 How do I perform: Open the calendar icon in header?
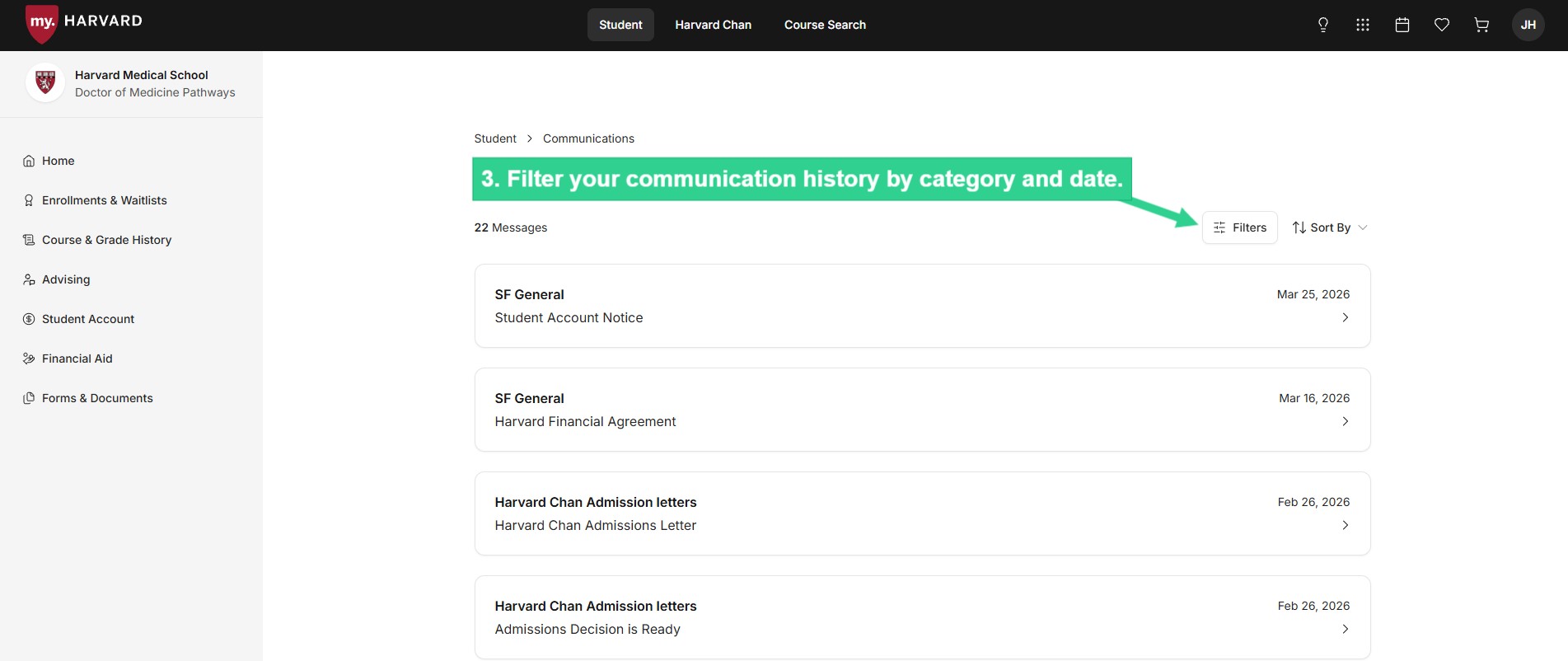pos(1402,25)
